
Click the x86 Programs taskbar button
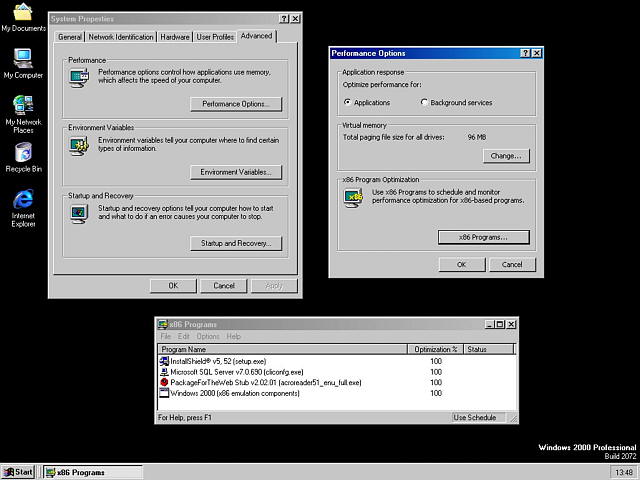pyautogui.click(x=93, y=473)
